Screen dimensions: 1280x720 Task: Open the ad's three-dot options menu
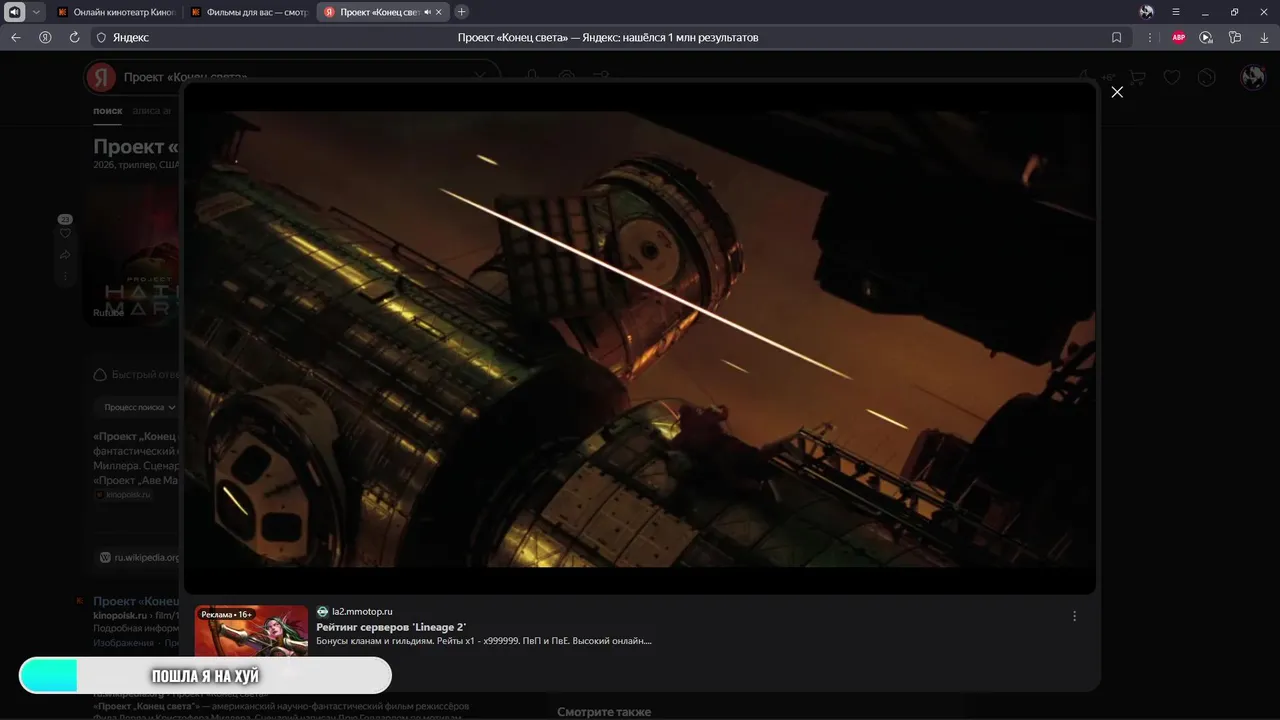(x=1075, y=616)
